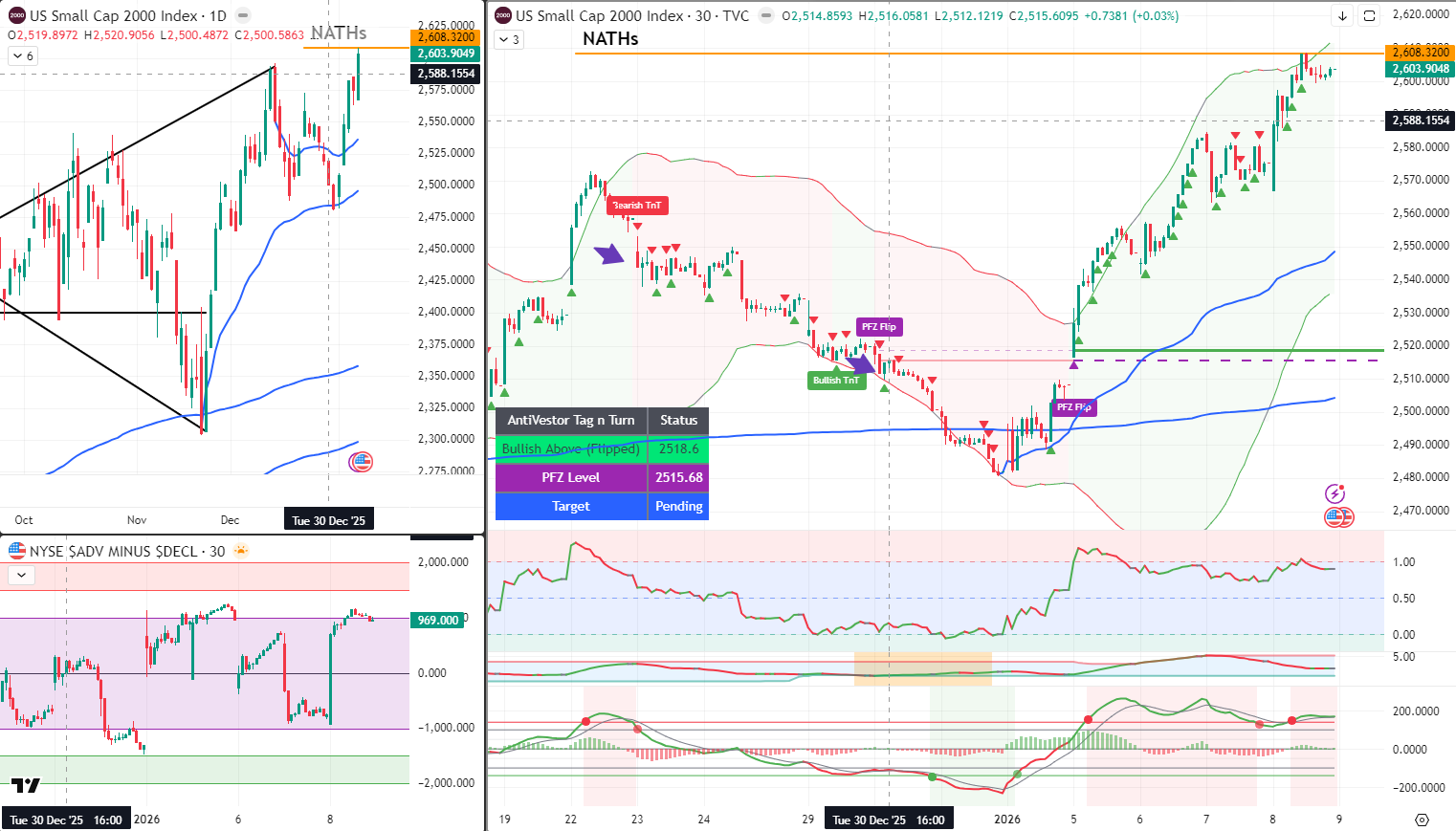Expand the legend chevron on the NYSE ADV-DECL chart
The height and width of the screenshot is (831, 1456).
(21, 575)
